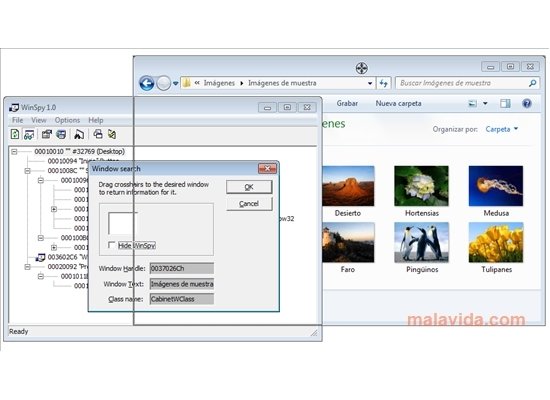The height and width of the screenshot is (400, 550).
Task: Select the Tulipanes thumbnail
Action: tap(496, 242)
